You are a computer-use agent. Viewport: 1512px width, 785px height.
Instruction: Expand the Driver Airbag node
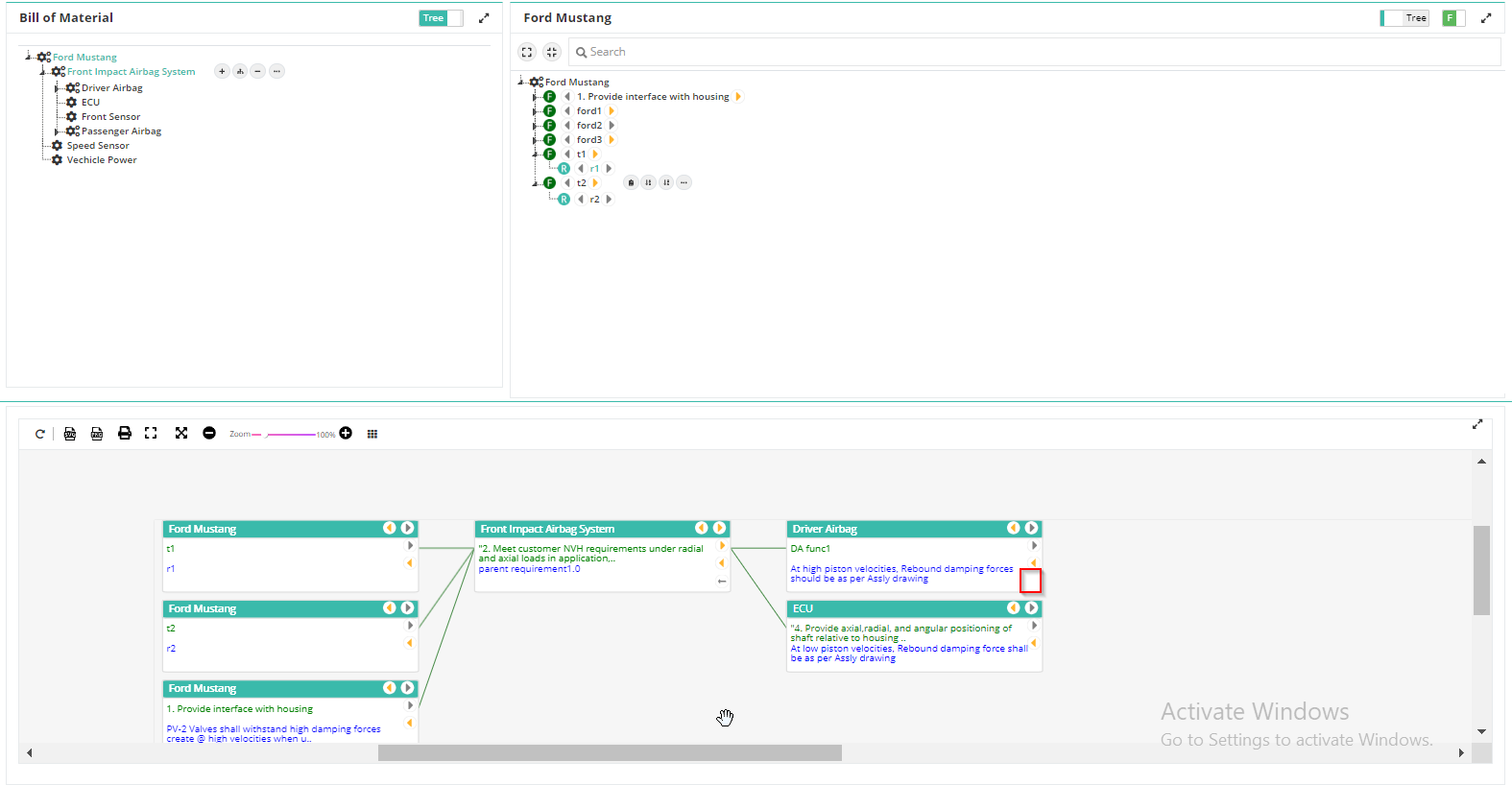58,88
